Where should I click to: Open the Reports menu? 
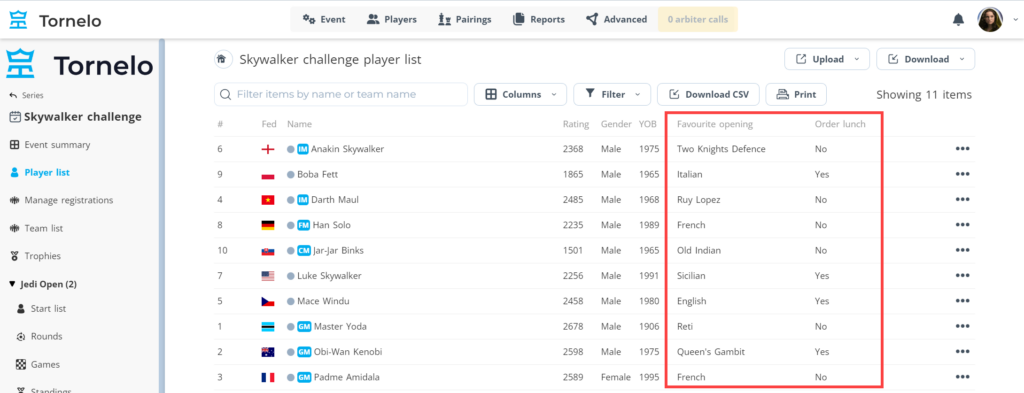click(539, 20)
